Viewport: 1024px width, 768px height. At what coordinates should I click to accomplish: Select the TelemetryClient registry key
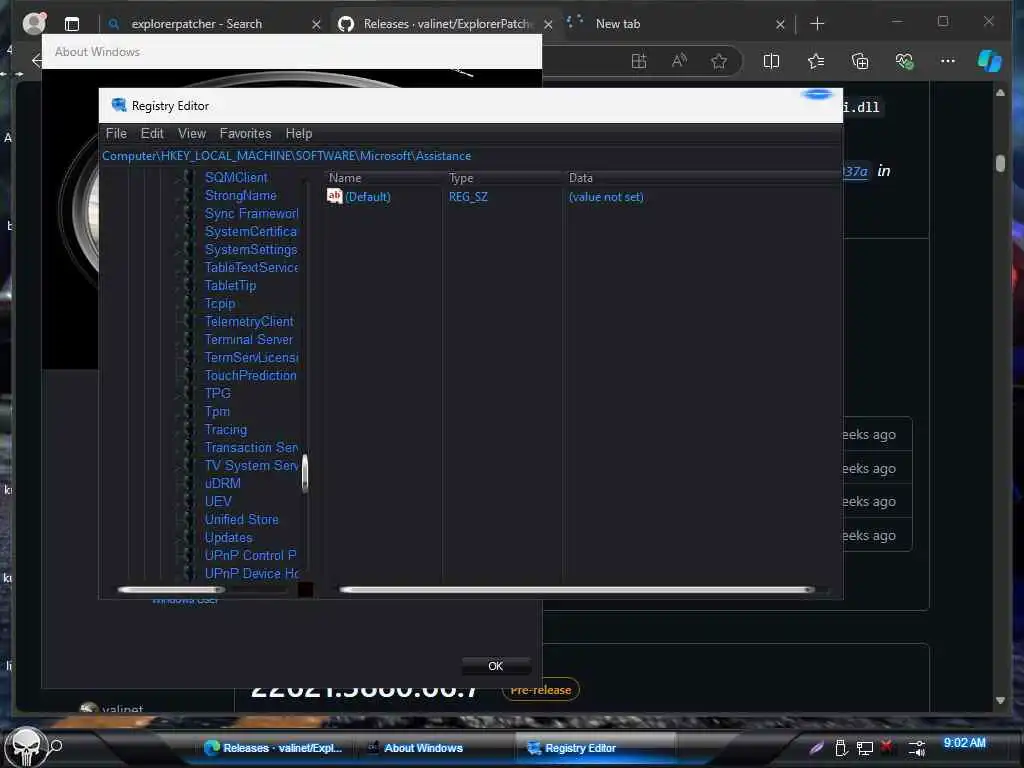coord(249,321)
